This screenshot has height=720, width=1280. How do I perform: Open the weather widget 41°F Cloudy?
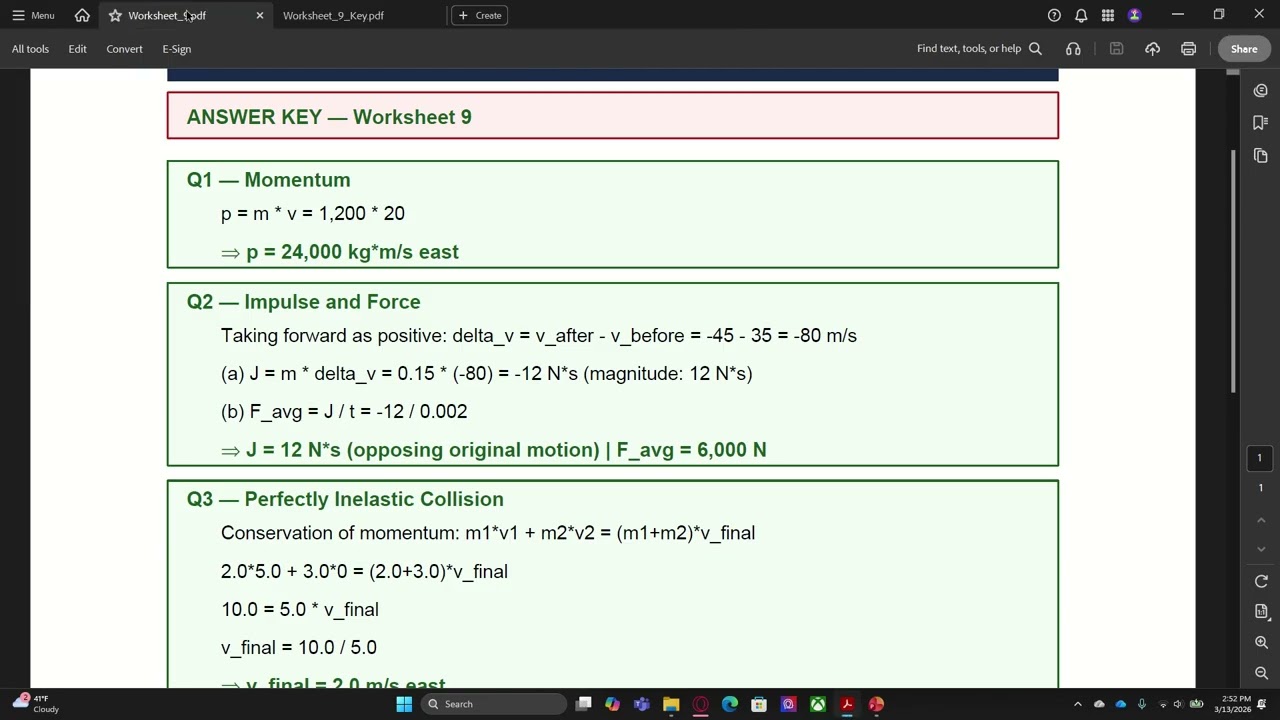36,704
